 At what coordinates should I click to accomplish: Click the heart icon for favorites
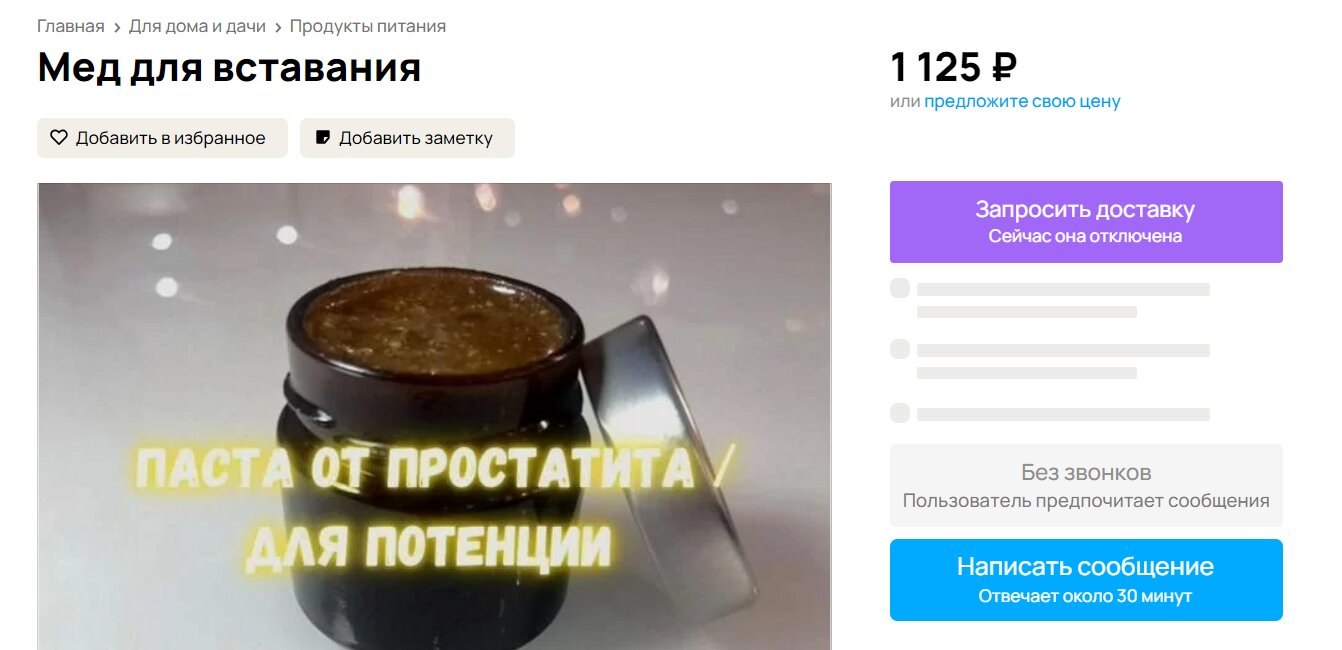pyautogui.click(x=59, y=138)
